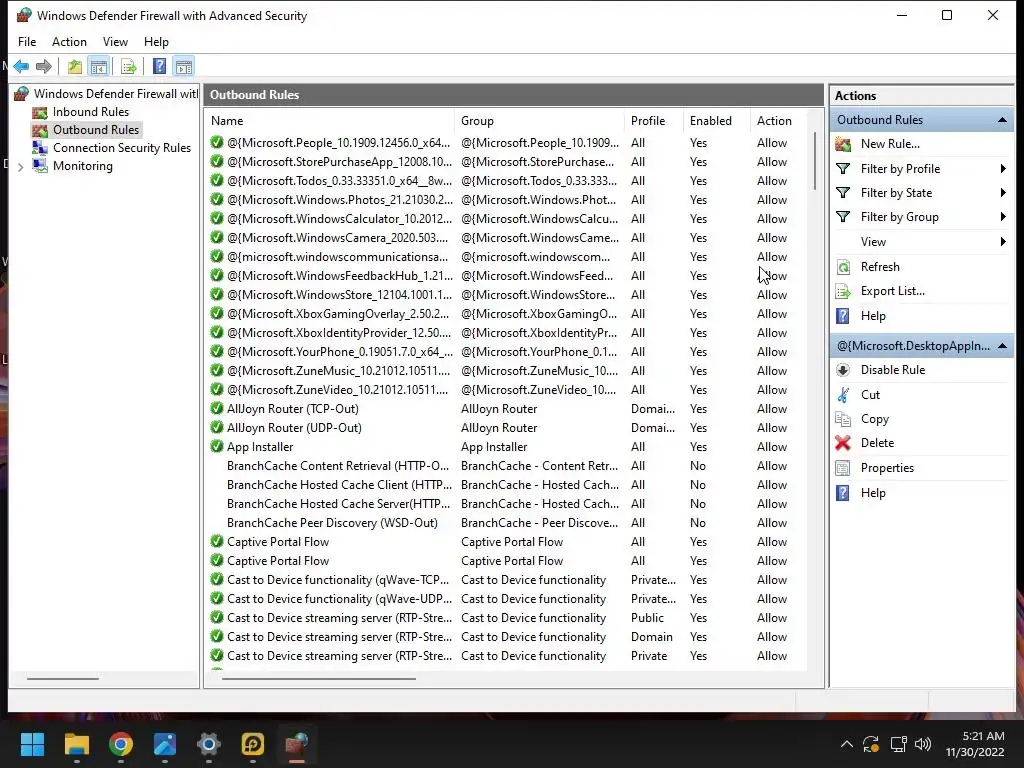Click green check icon of AllJoyn Router (UDP-Out)
Image resolution: width=1024 pixels, height=768 pixels.
coord(217,428)
